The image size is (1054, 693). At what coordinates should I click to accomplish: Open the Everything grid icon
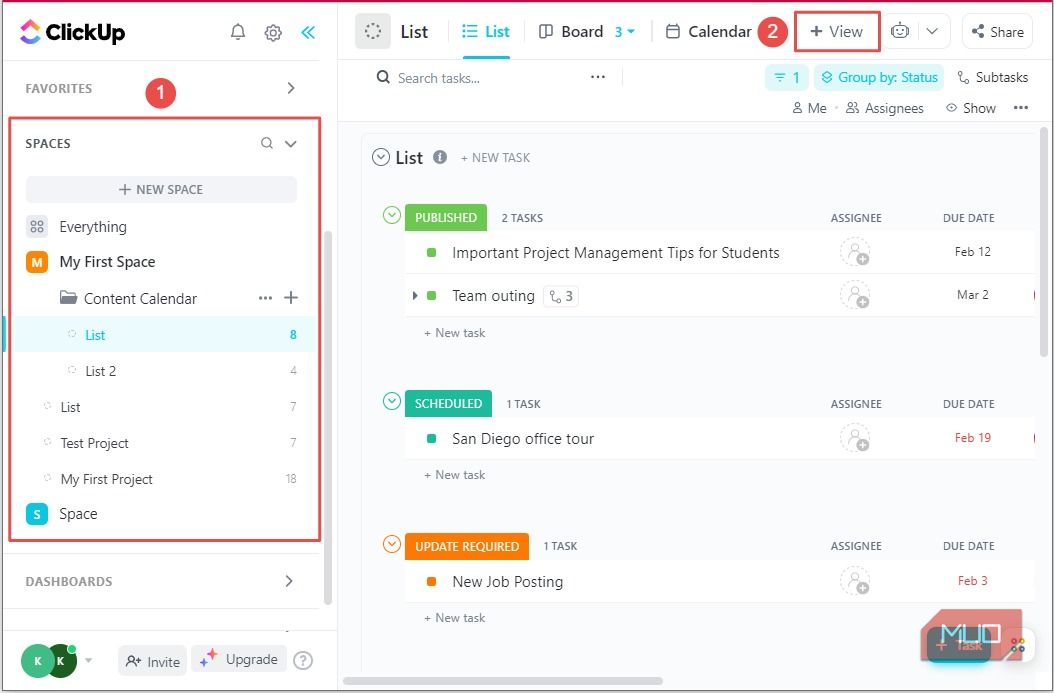[37, 227]
